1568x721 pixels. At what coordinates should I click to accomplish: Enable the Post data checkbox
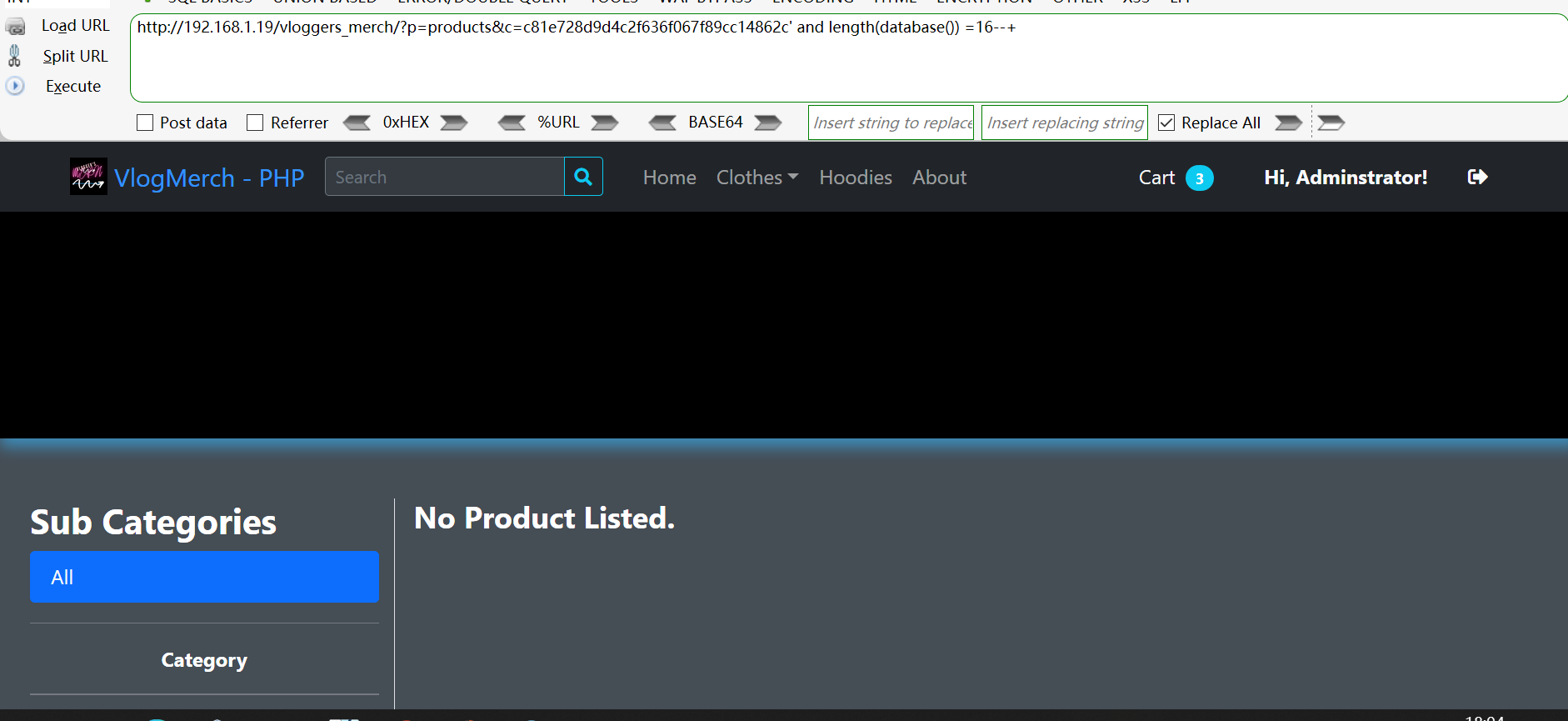pos(145,123)
